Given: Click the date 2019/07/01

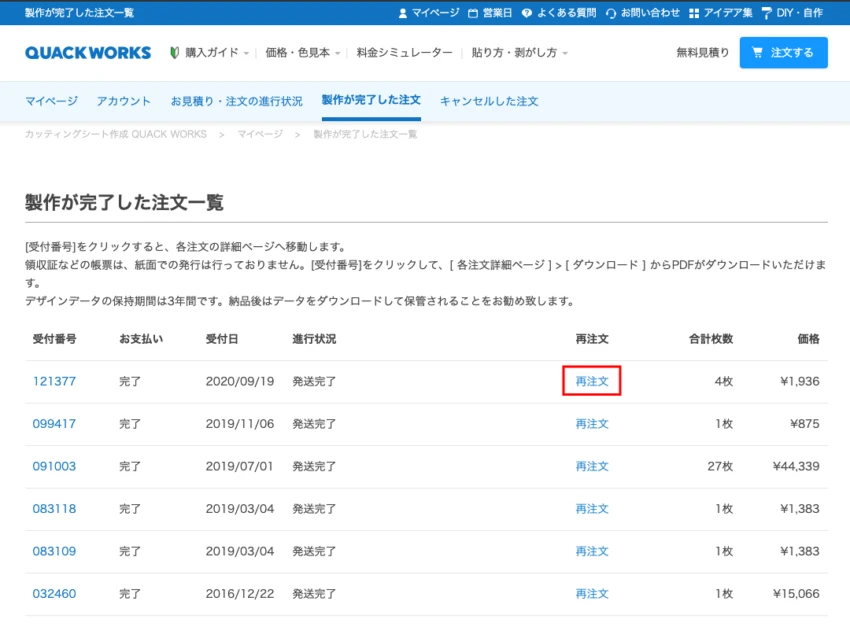Looking at the screenshot, I should pos(240,466).
